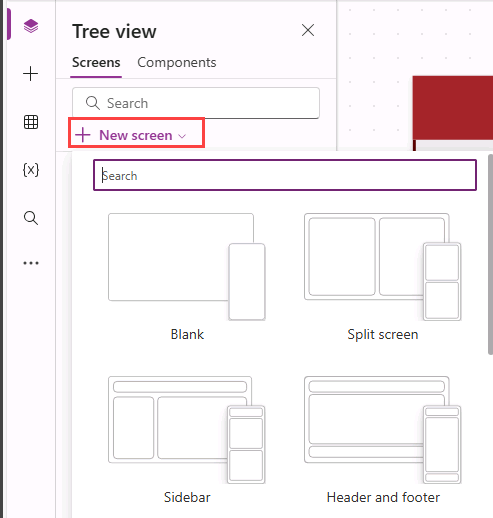Click the Header and footer label text

click(x=383, y=497)
